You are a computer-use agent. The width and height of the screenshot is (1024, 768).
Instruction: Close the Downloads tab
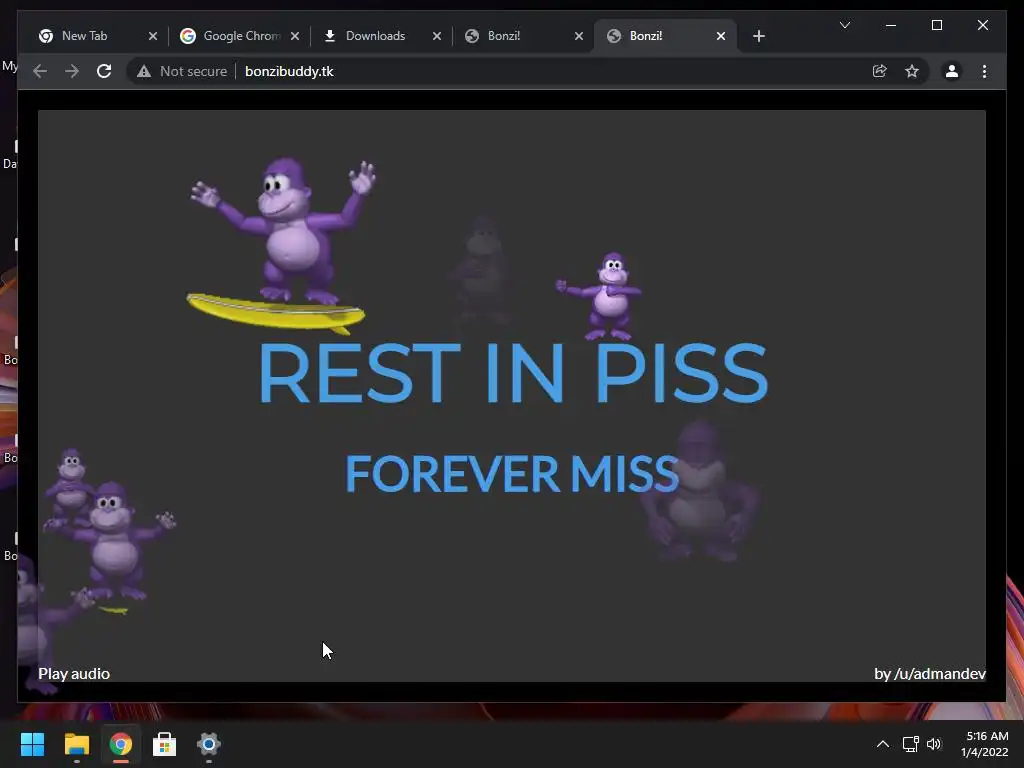(x=437, y=36)
